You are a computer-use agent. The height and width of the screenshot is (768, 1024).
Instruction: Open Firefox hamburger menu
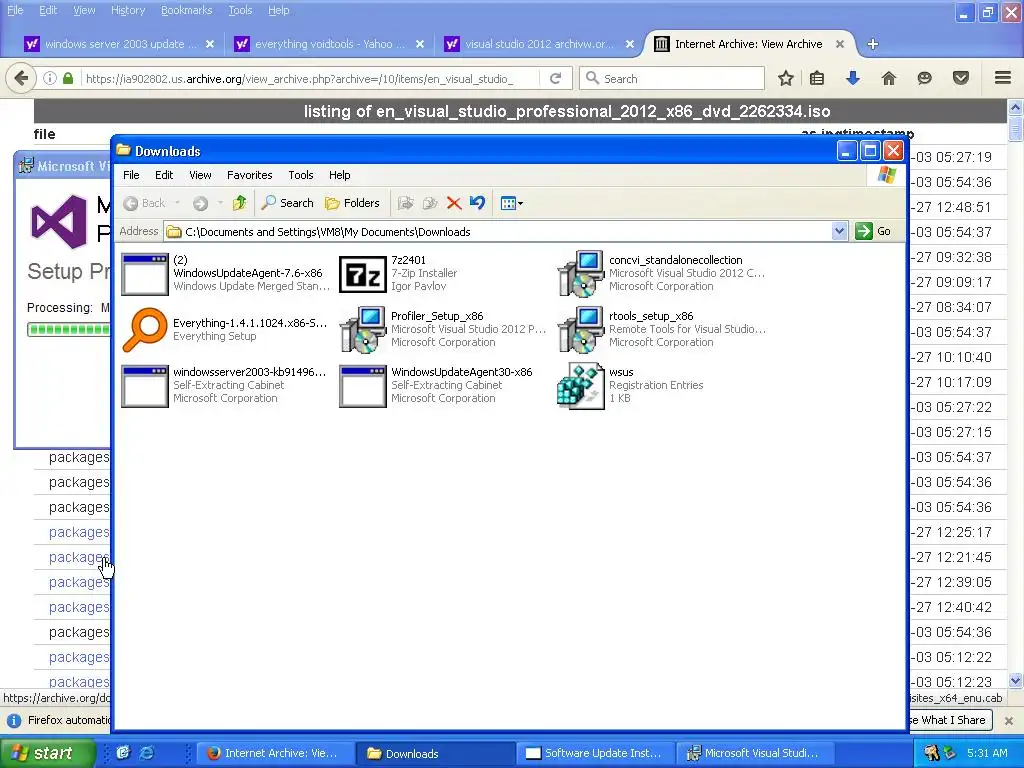(x=1003, y=78)
